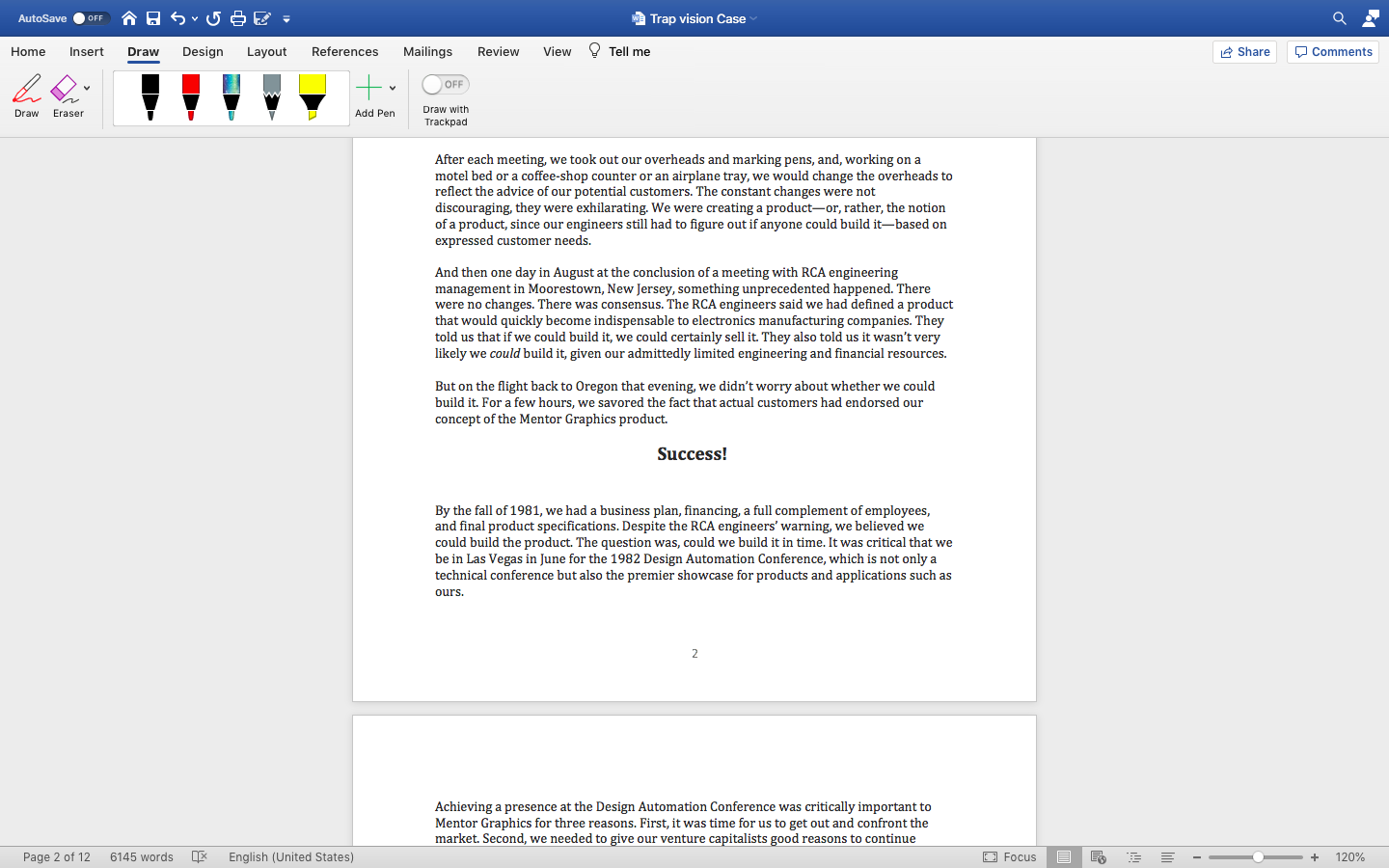Select the Draw tool
1389x868 pixels.
pos(27,96)
